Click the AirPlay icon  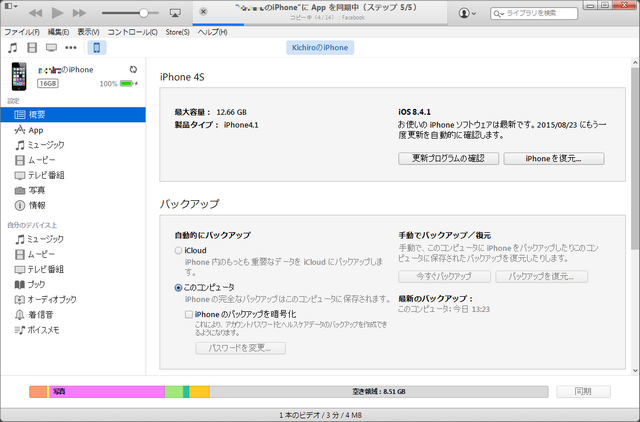[175, 13]
